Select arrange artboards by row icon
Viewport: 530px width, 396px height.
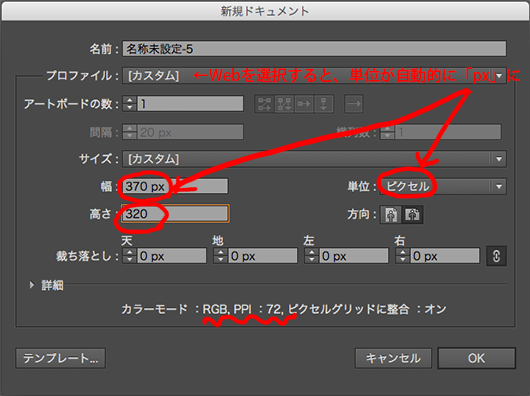click(304, 104)
